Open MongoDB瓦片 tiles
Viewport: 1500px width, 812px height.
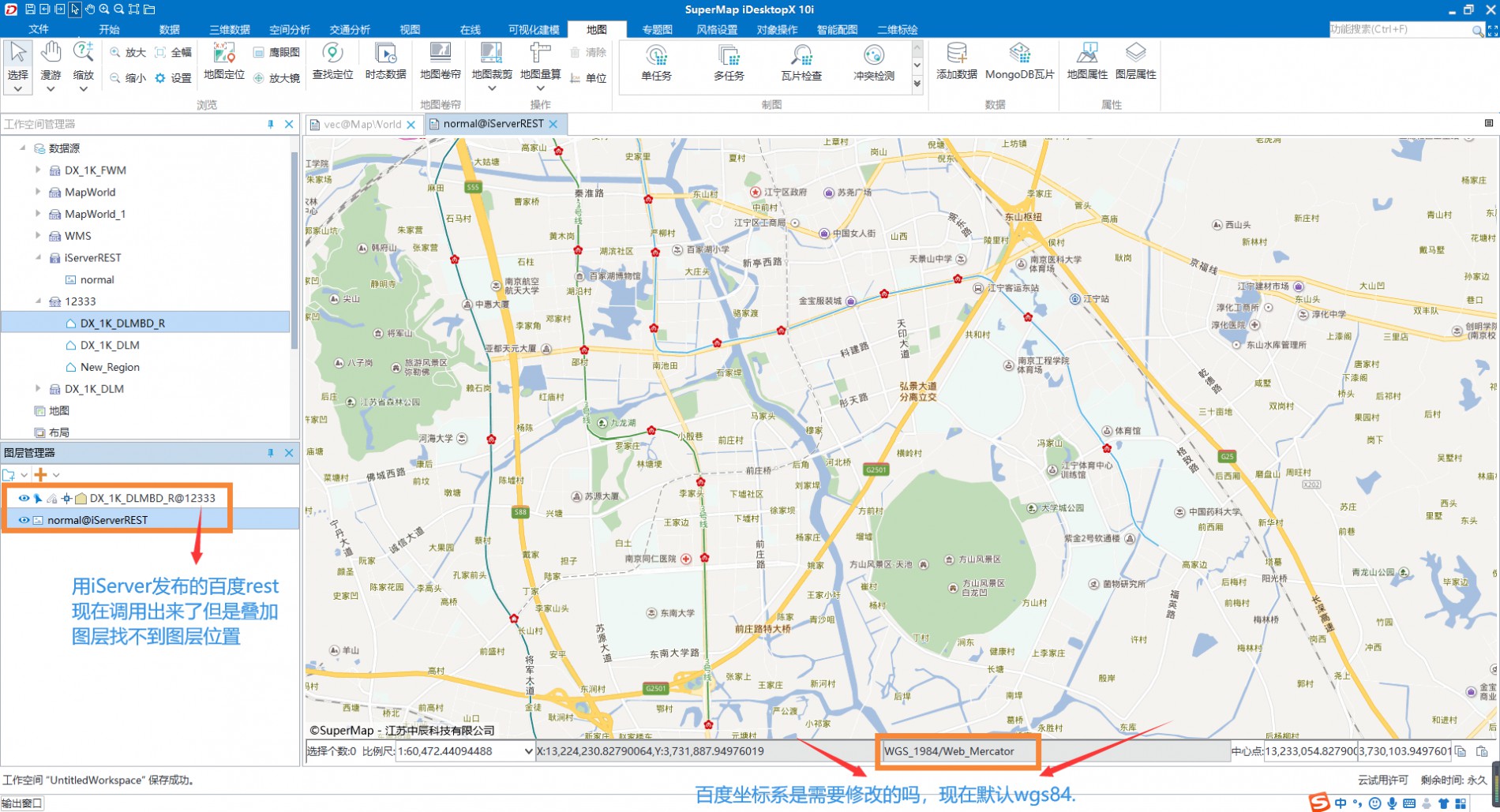point(1019,62)
